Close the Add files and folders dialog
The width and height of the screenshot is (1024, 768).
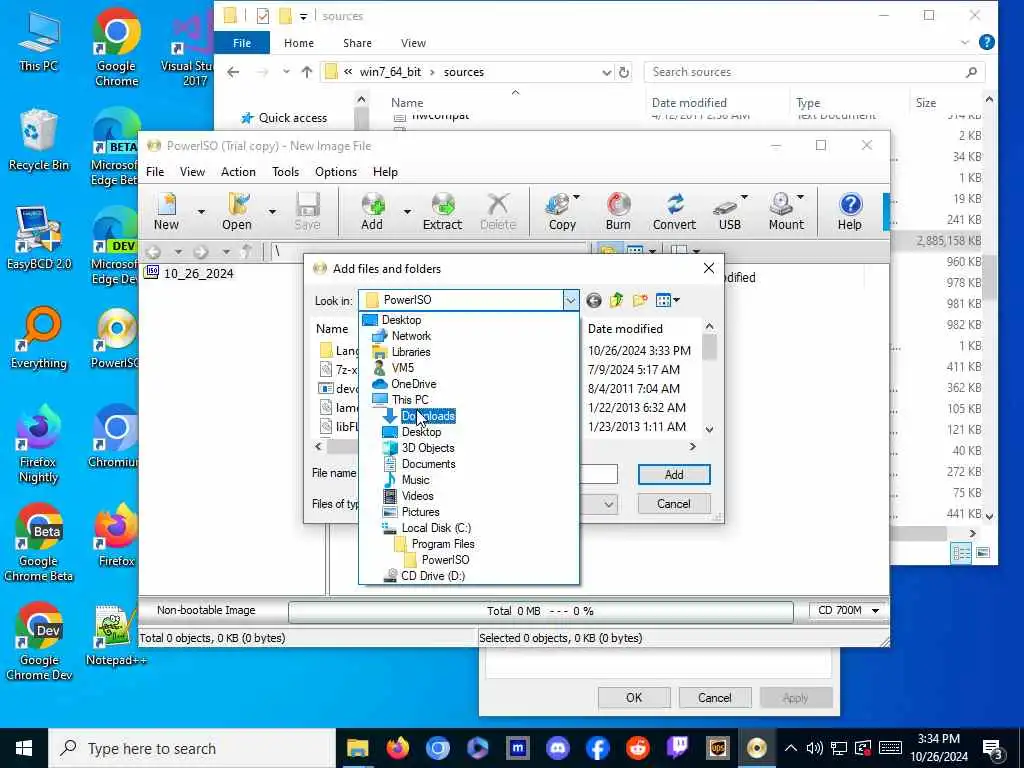point(709,268)
